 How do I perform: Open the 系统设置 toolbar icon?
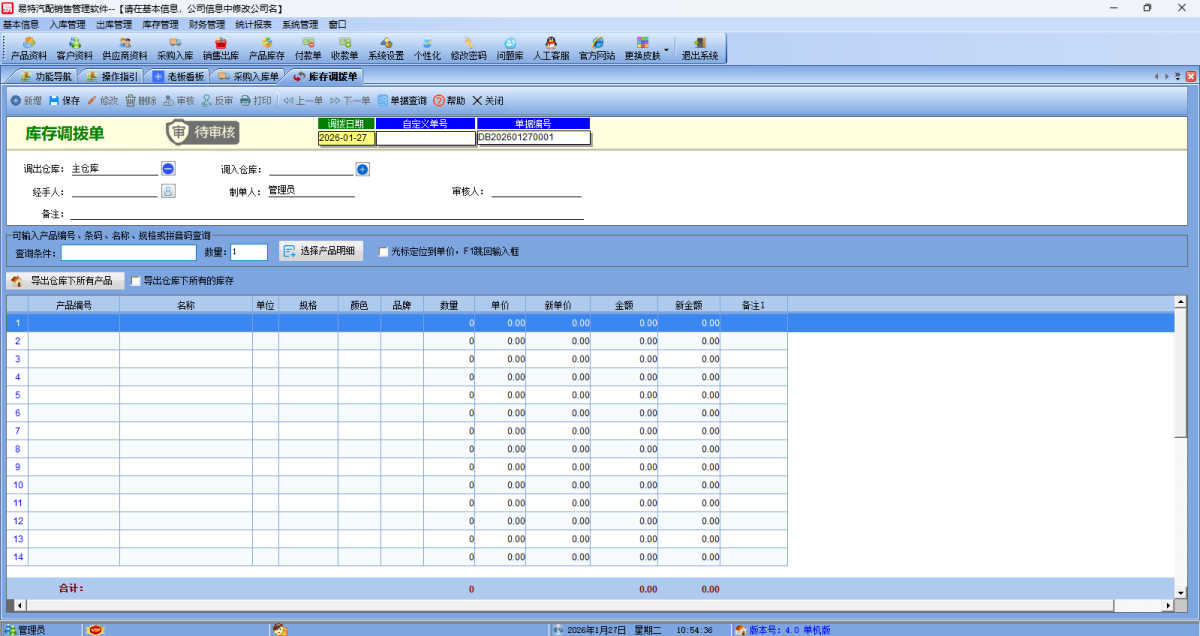[x=386, y=48]
